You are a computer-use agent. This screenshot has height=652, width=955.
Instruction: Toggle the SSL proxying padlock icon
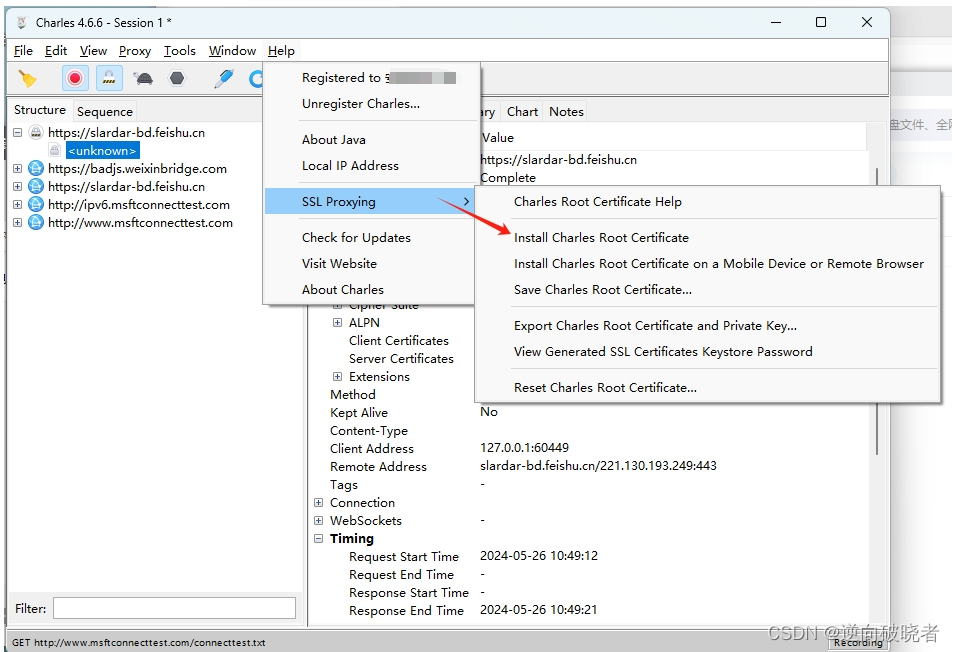pos(109,79)
